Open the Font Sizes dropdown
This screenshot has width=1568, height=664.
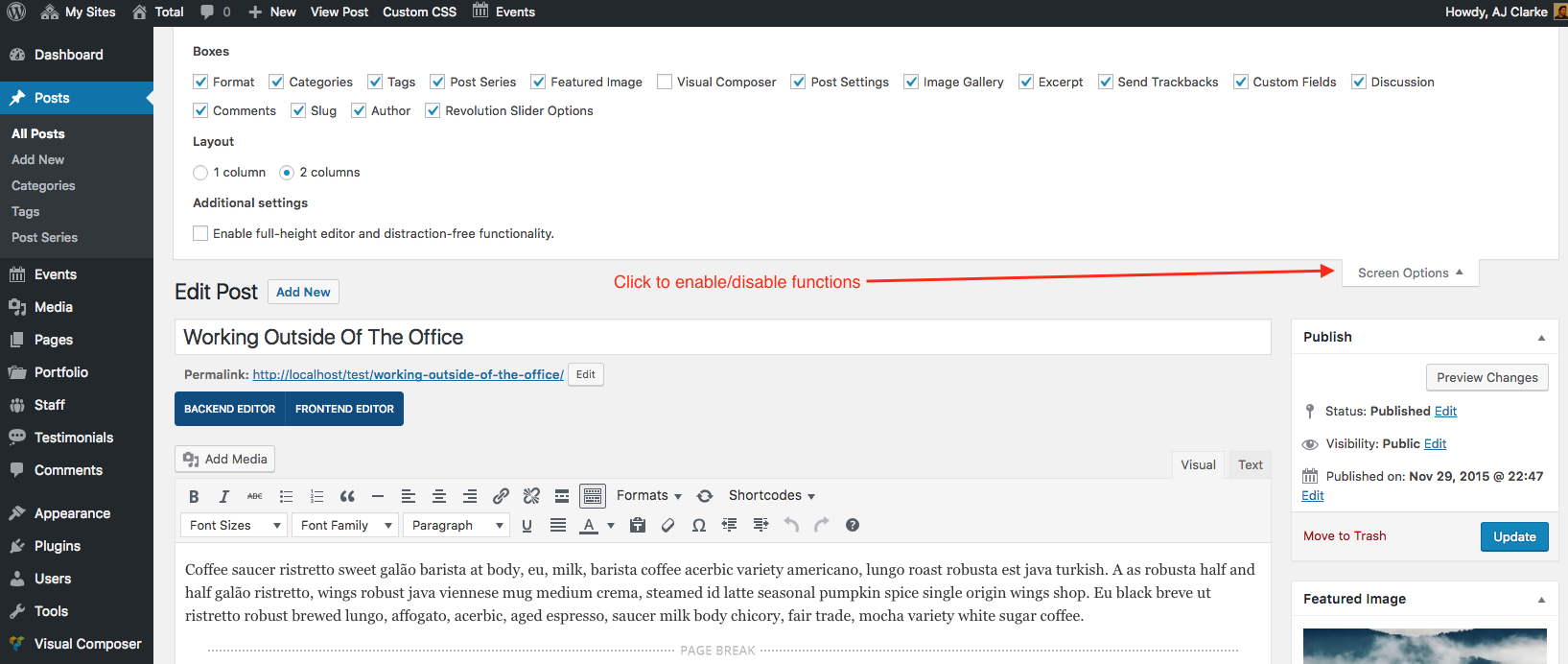pyautogui.click(x=234, y=525)
